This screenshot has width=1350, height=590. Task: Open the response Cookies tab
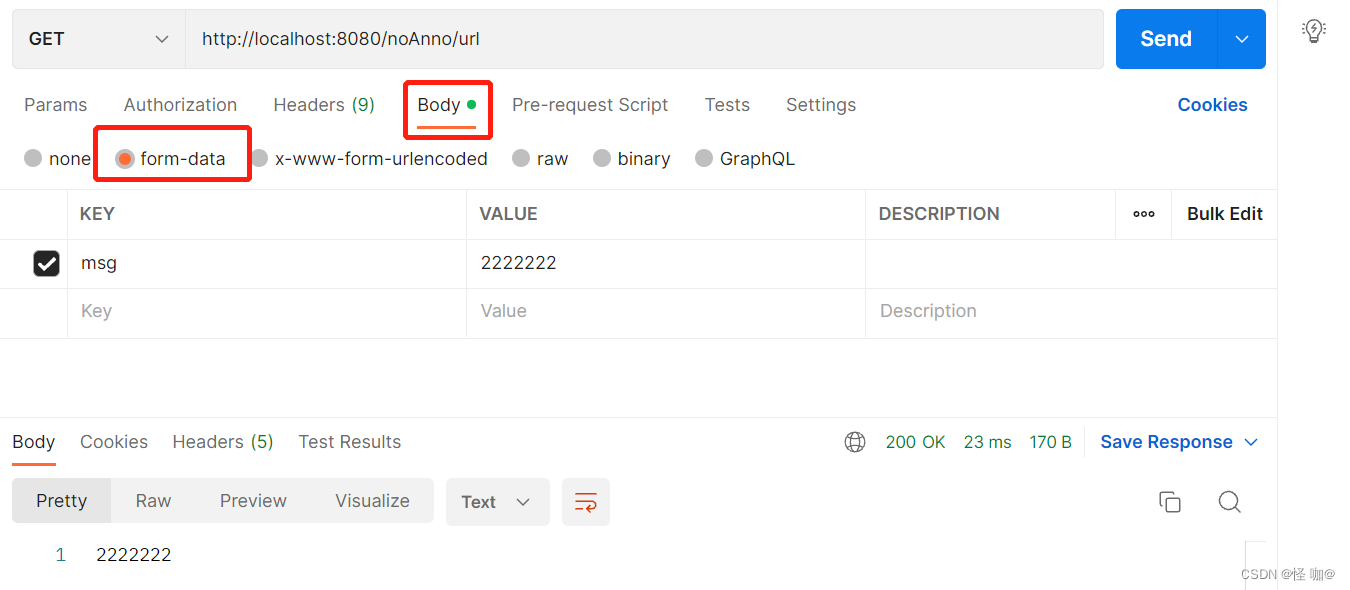(x=114, y=442)
